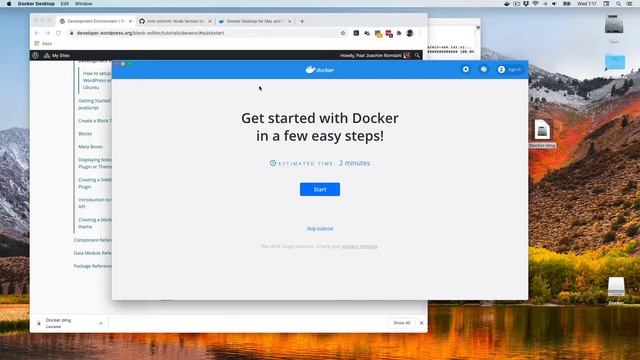
Task: Open the Chrome extensions puzzle icon
Action: pyautogui.click(x=399, y=33)
